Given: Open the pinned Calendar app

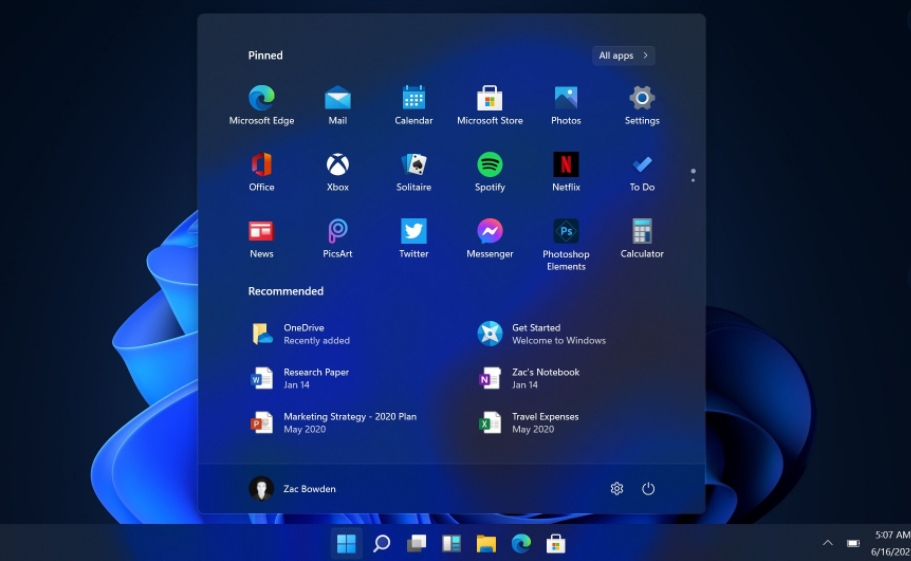Looking at the screenshot, I should pos(414,105).
